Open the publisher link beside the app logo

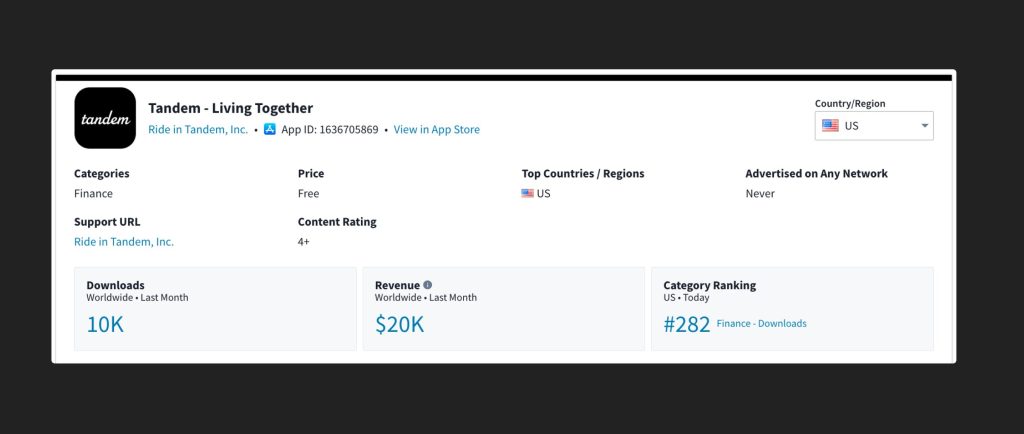coord(198,130)
